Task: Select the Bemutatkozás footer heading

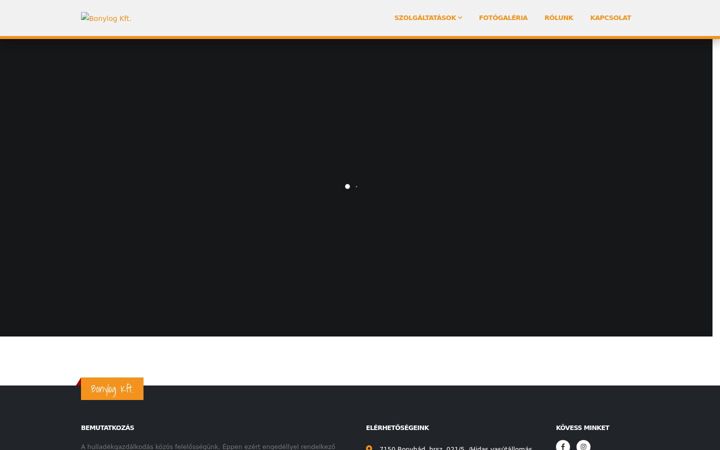Action: [x=107, y=428]
